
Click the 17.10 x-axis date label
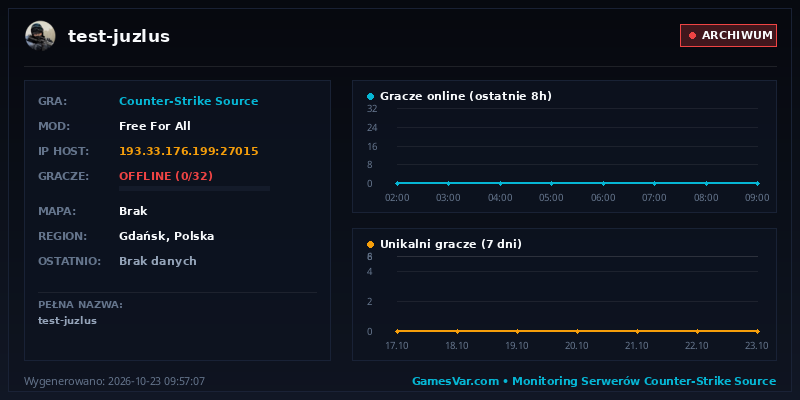[397, 345]
